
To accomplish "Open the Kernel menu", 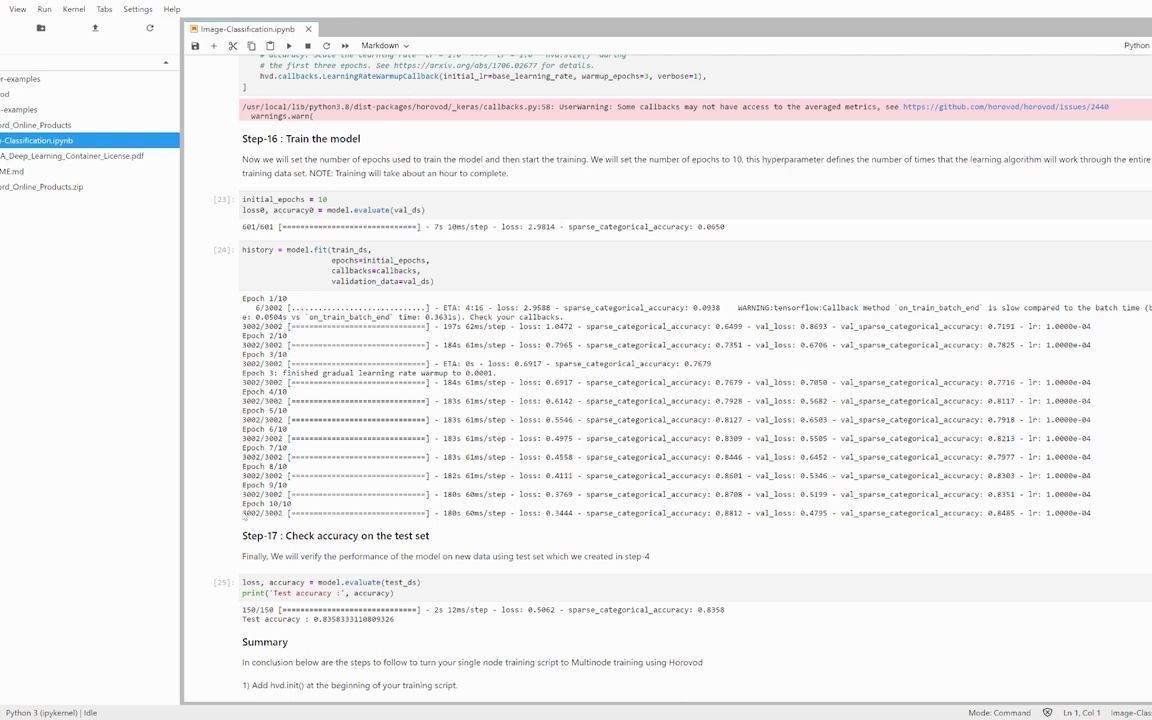I will pos(73,9).
